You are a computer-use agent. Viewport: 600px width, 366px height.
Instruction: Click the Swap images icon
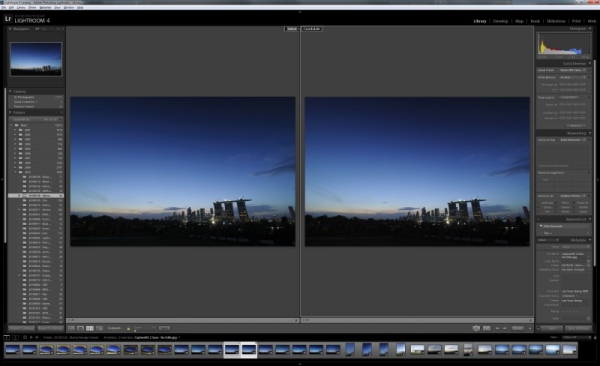tap(476, 328)
